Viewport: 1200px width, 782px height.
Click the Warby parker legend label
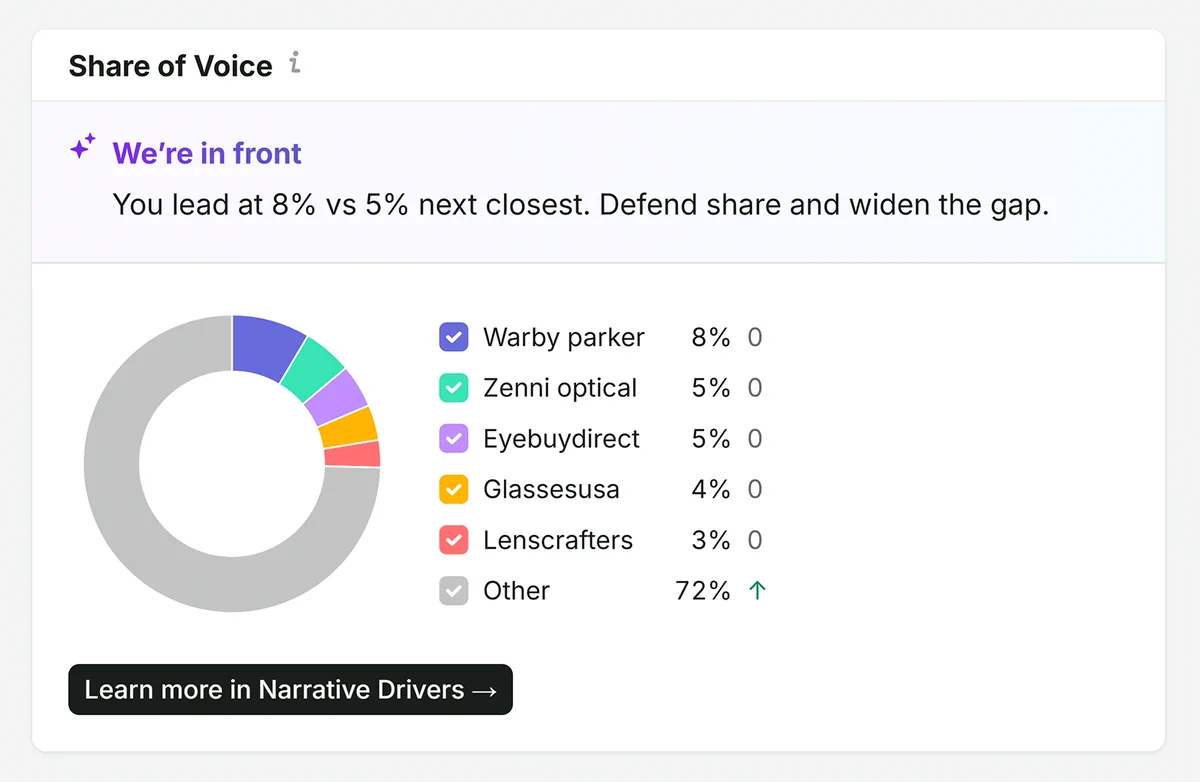tap(564, 338)
